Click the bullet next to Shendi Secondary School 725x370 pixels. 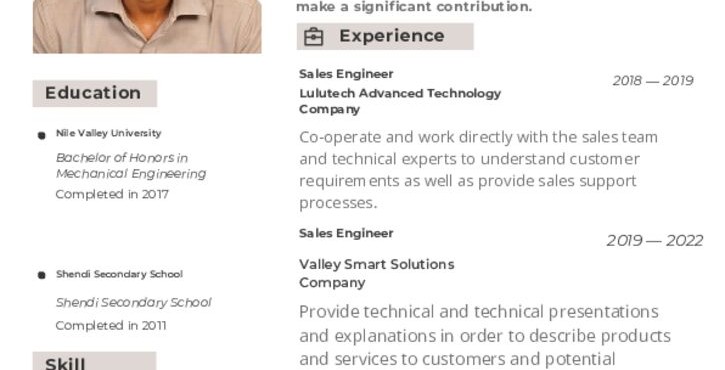coord(42,275)
